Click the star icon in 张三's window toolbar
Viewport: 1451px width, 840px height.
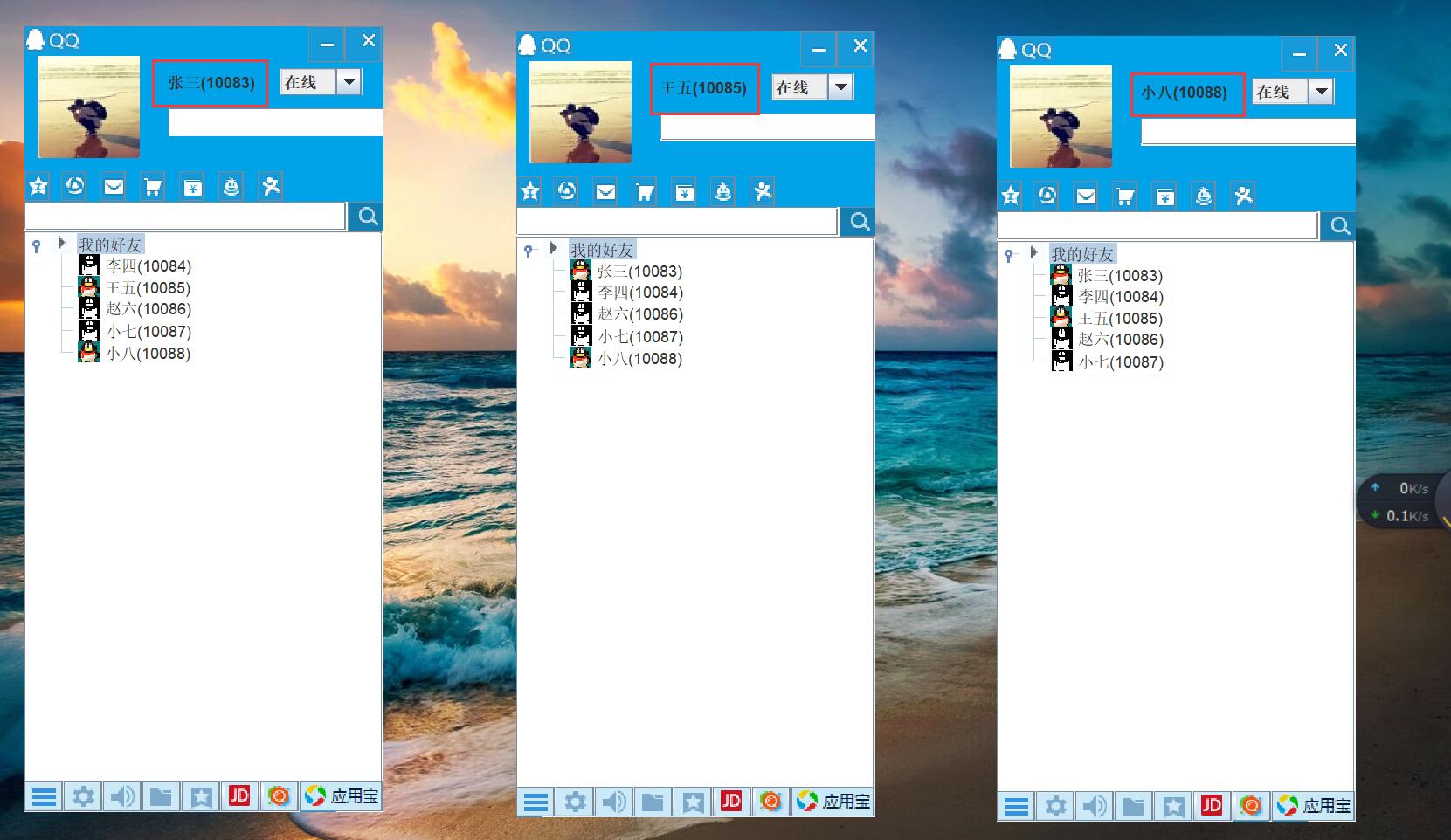38,186
